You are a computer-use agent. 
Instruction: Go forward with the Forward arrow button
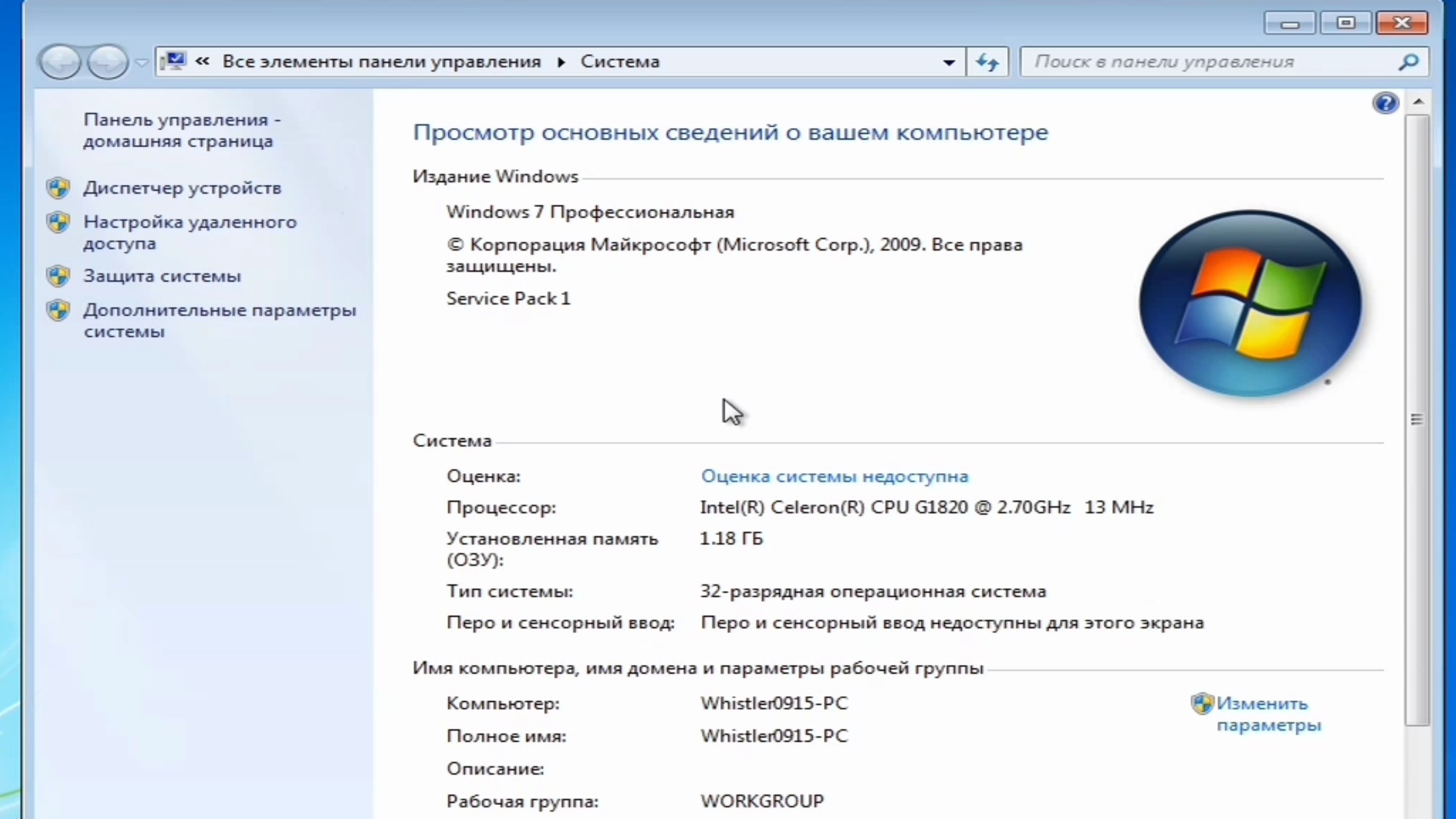pos(107,61)
